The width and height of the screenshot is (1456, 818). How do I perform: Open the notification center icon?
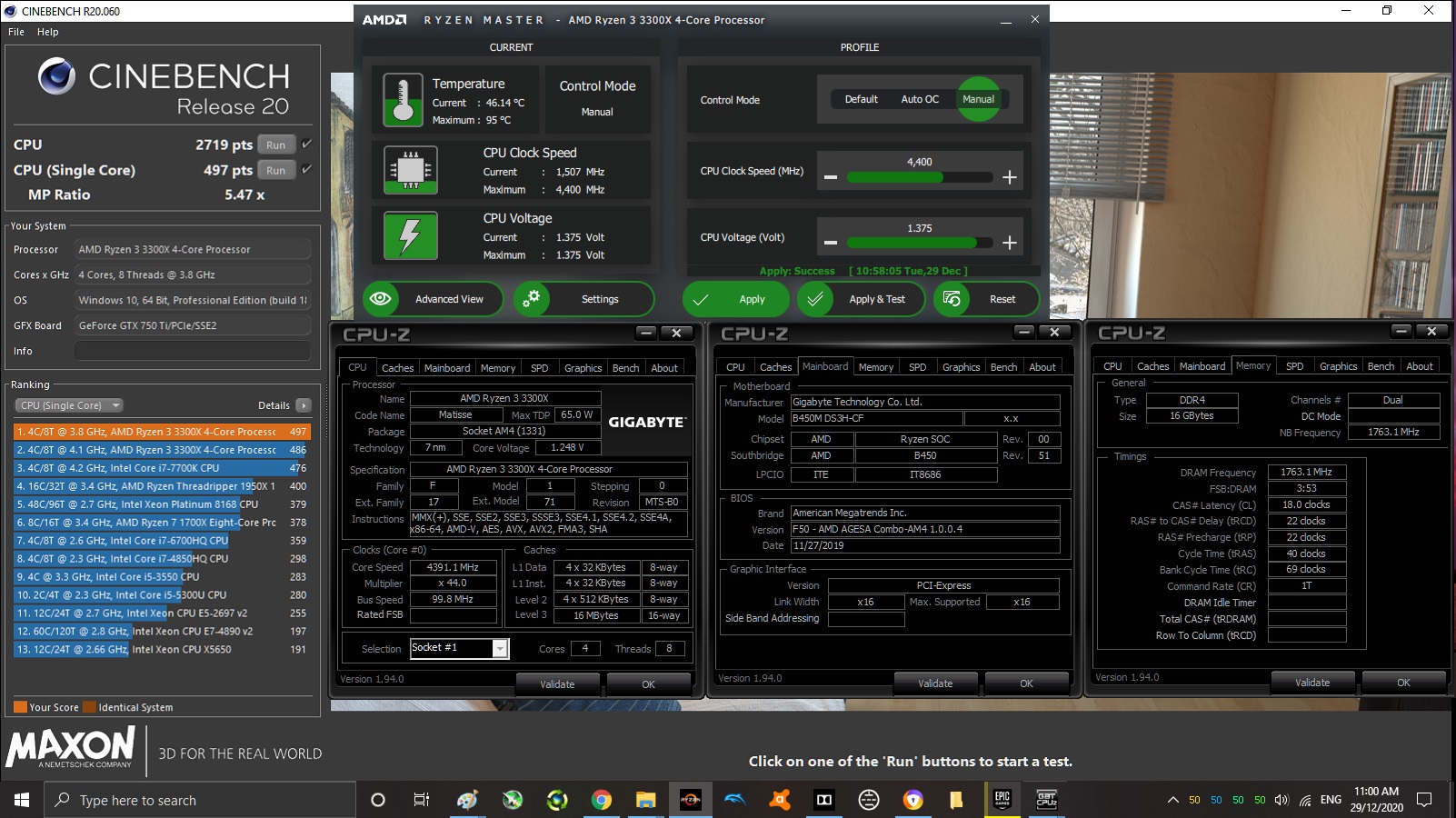click(1424, 800)
